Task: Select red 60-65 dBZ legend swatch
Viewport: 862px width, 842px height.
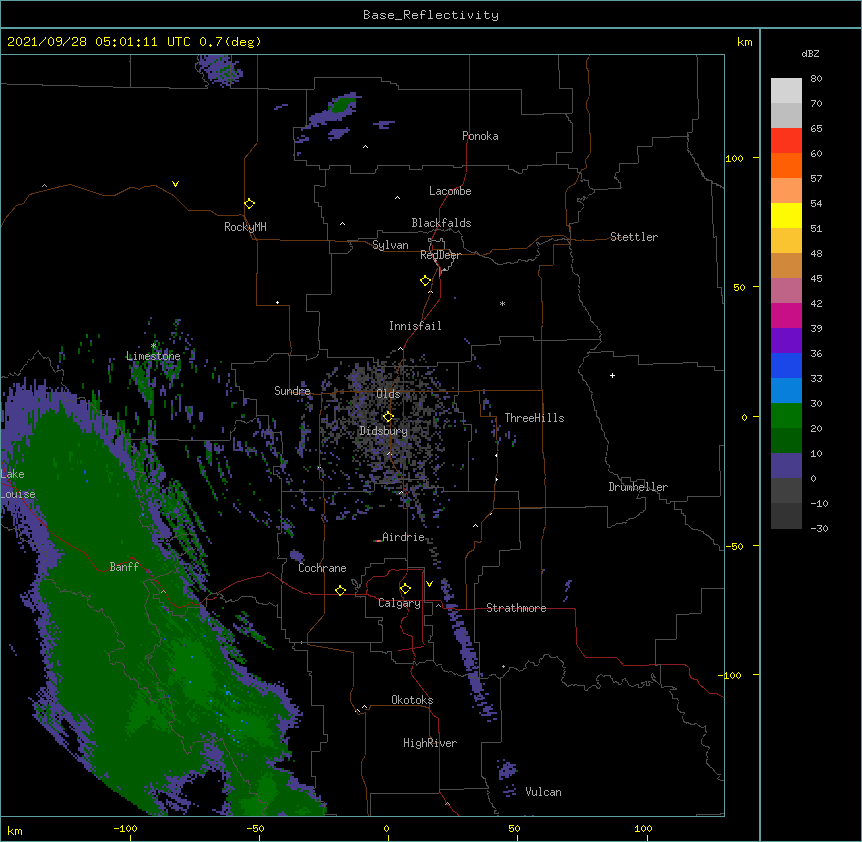Action: coord(786,141)
